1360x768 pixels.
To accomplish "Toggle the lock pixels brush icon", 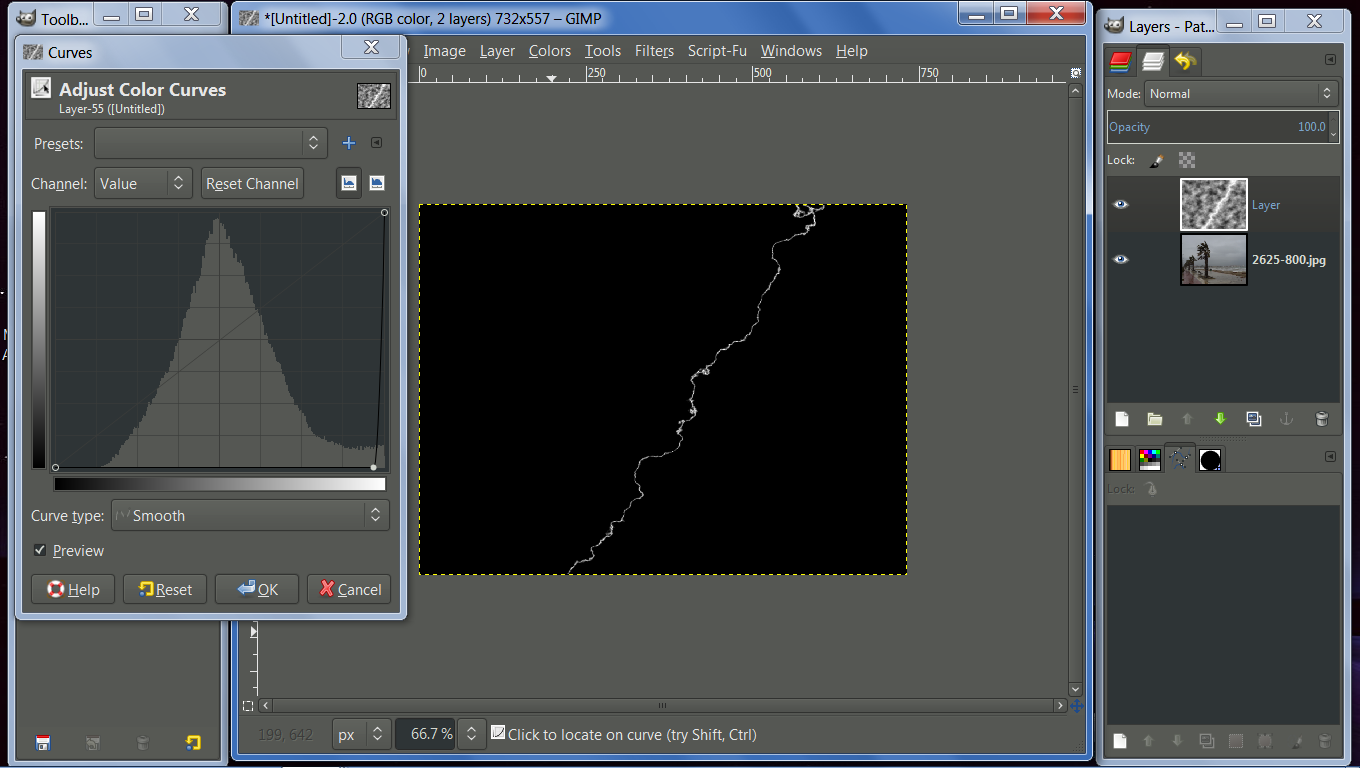I will [x=1156, y=160].
